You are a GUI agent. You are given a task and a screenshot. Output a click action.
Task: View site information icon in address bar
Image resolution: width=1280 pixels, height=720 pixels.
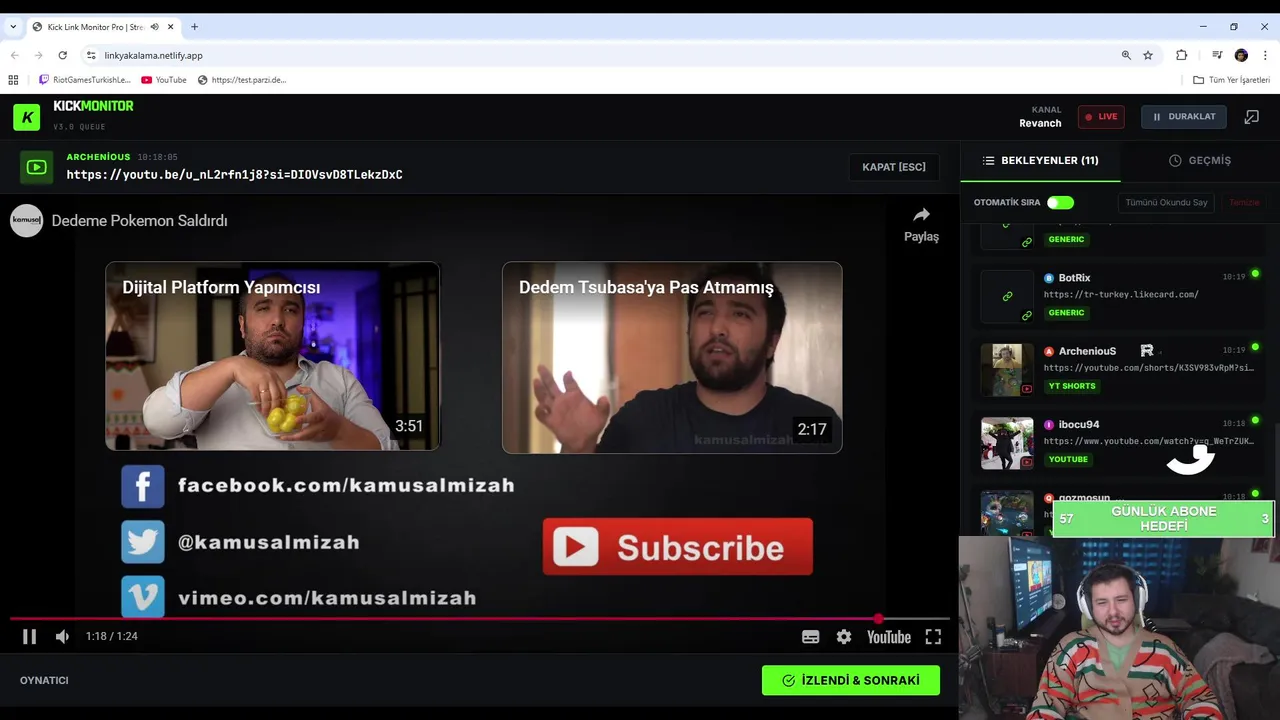(91, 55)
